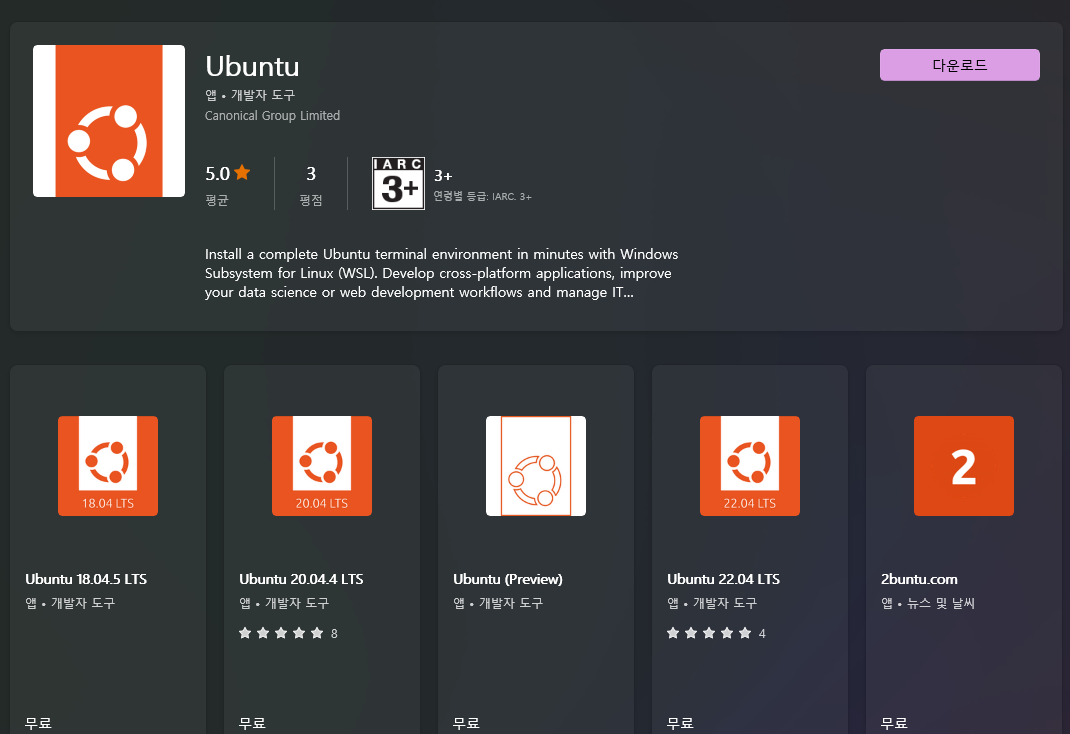The height and width of the screenshot is (734, 1070).
Task: Open Ubuntu 20.04.4 LTS title
Action: click(x=301, y=579)
